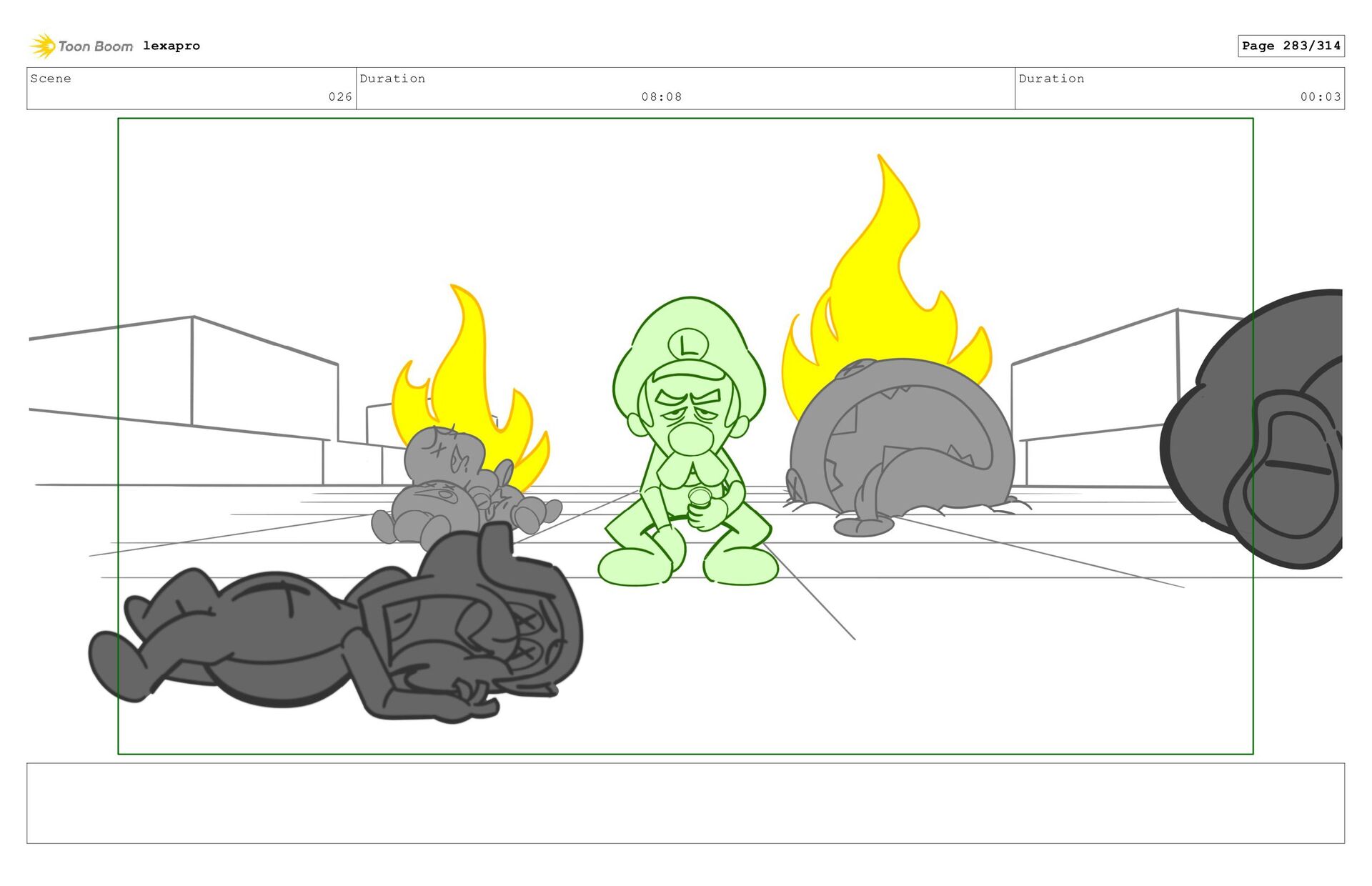1372x886 pixels.
Task: Click the empty notes box below the panel
Action: 685,803
